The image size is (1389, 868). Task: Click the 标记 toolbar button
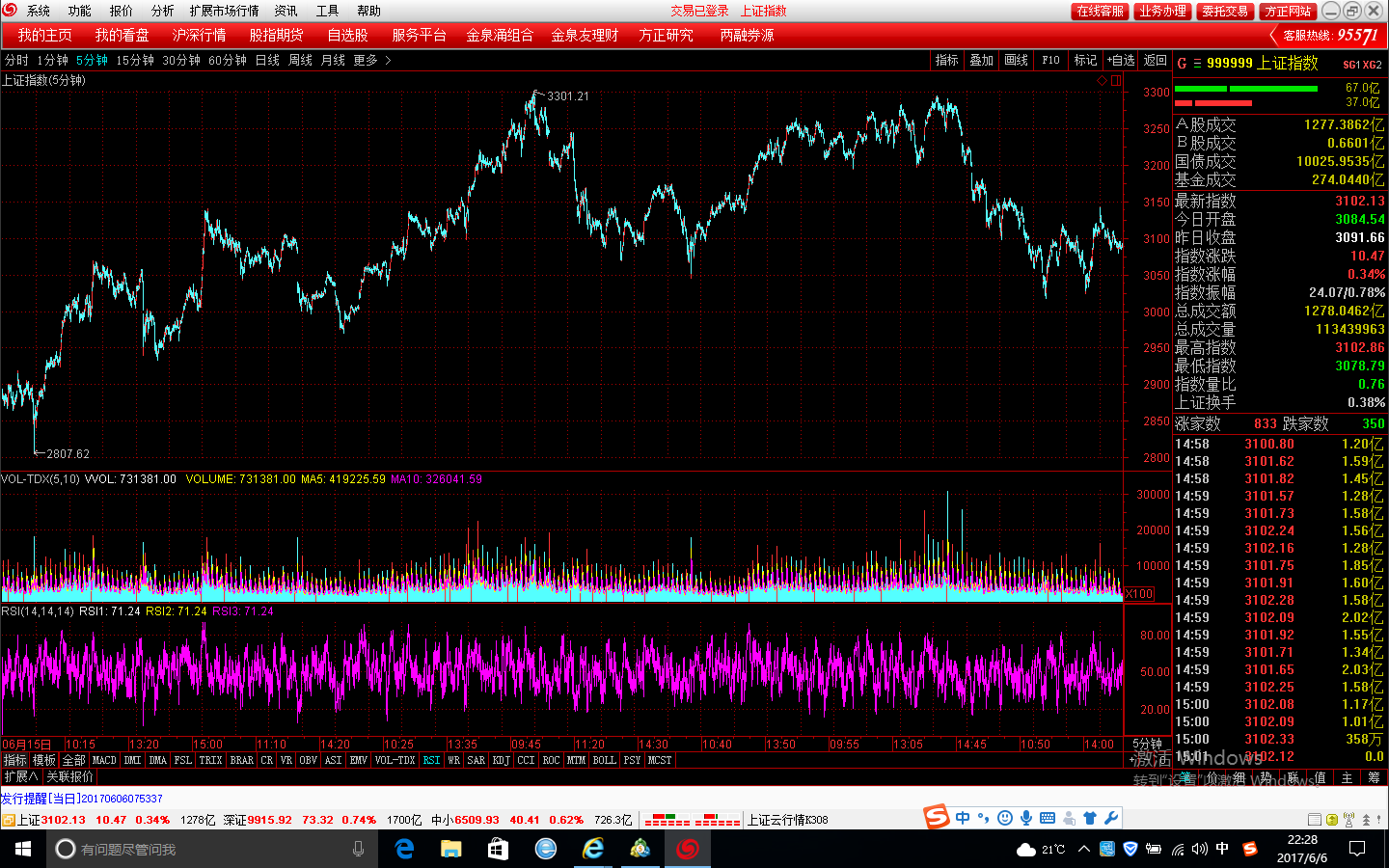click(1086, 60)
